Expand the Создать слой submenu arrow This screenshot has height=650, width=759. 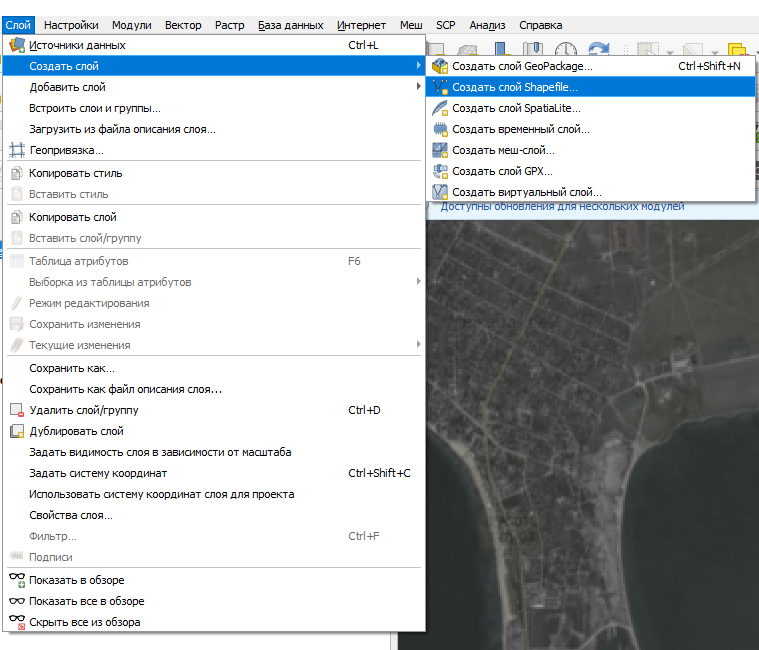tap(418, 65)
